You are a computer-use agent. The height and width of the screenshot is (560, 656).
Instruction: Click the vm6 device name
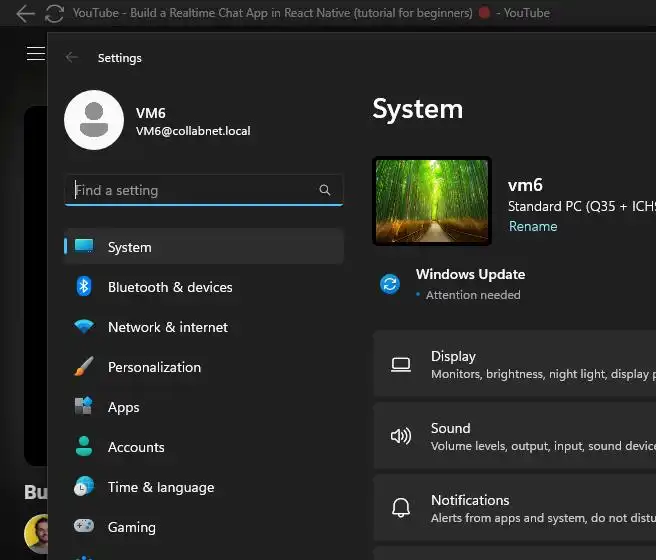(x=525, y=185)
